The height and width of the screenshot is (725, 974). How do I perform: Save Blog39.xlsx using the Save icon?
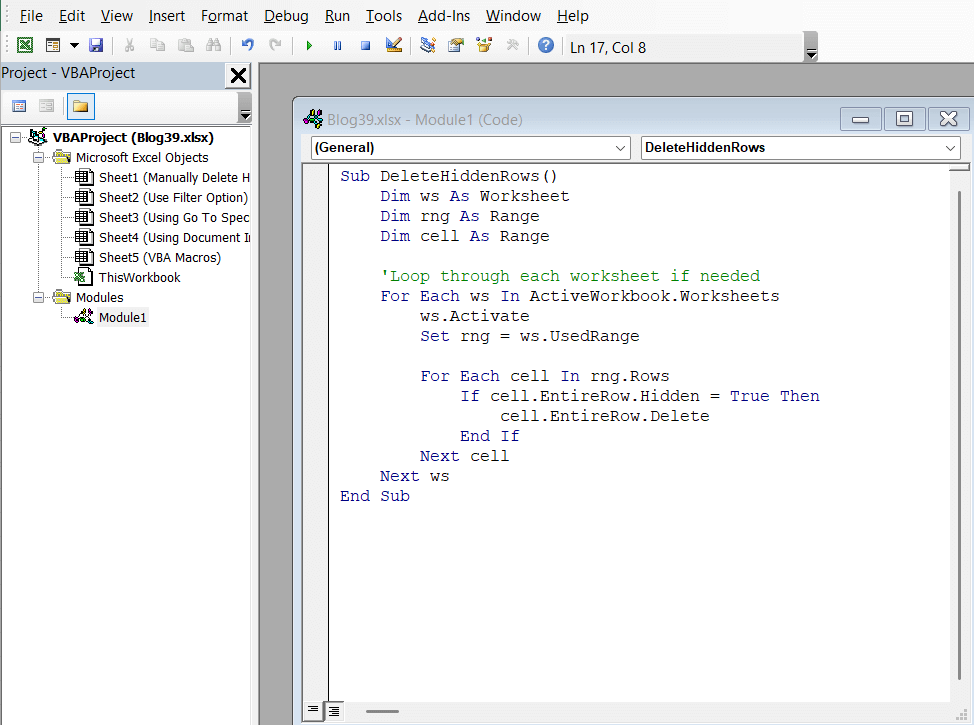coord(95,45)
